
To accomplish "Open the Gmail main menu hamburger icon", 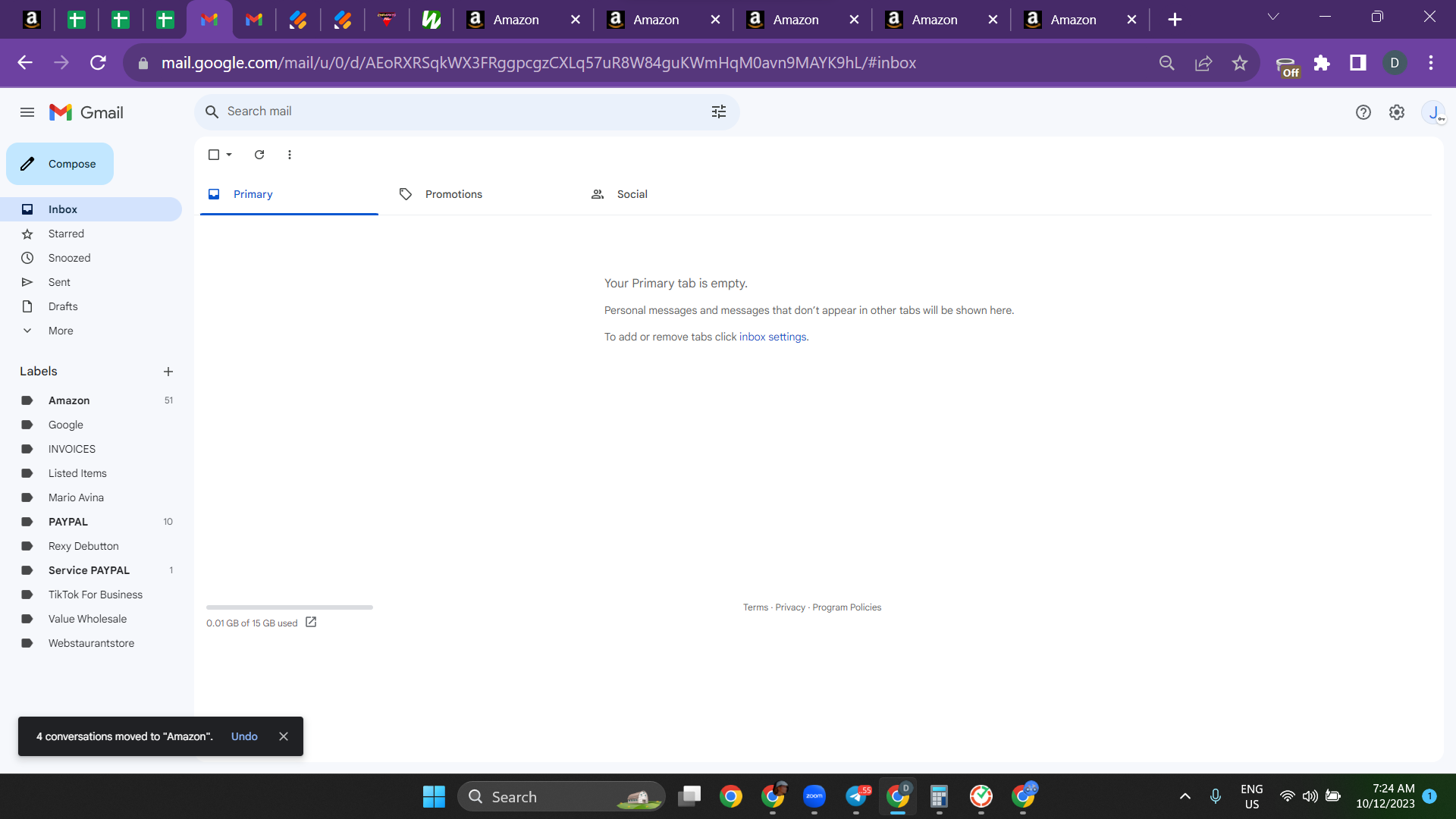I will point(27,112).
